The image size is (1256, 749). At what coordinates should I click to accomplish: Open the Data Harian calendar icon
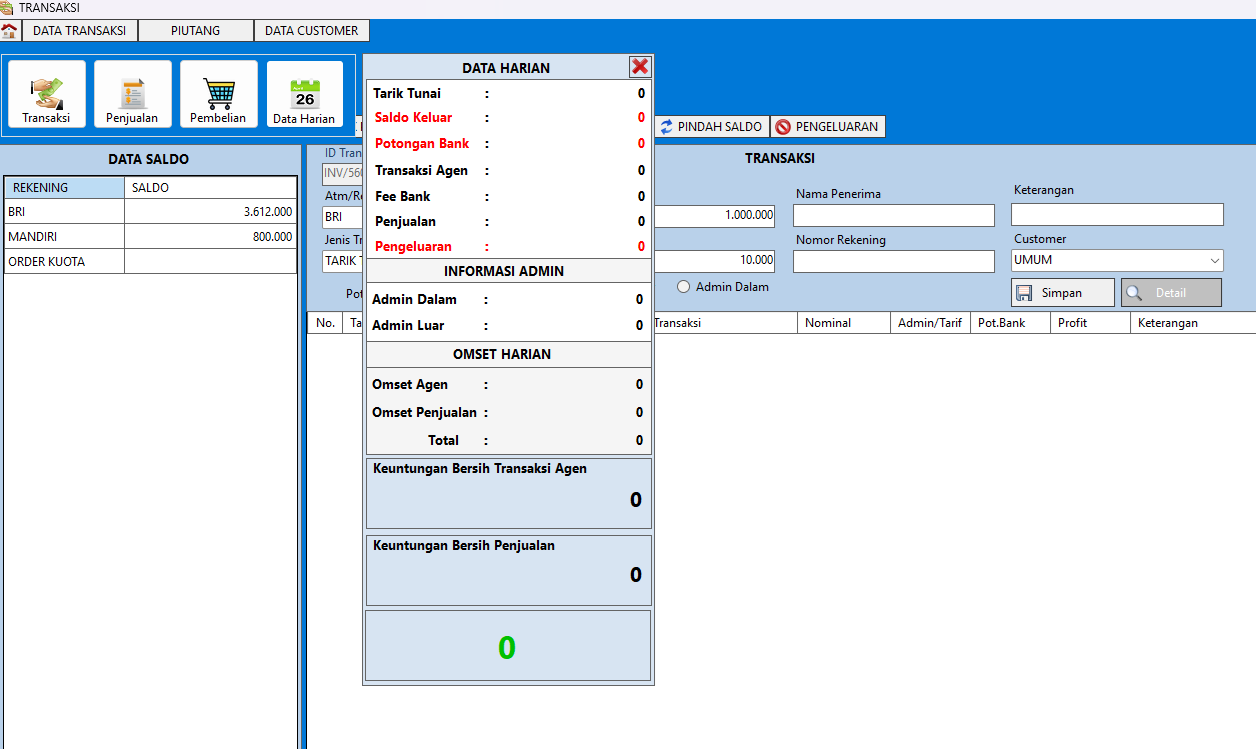(304, 95)
